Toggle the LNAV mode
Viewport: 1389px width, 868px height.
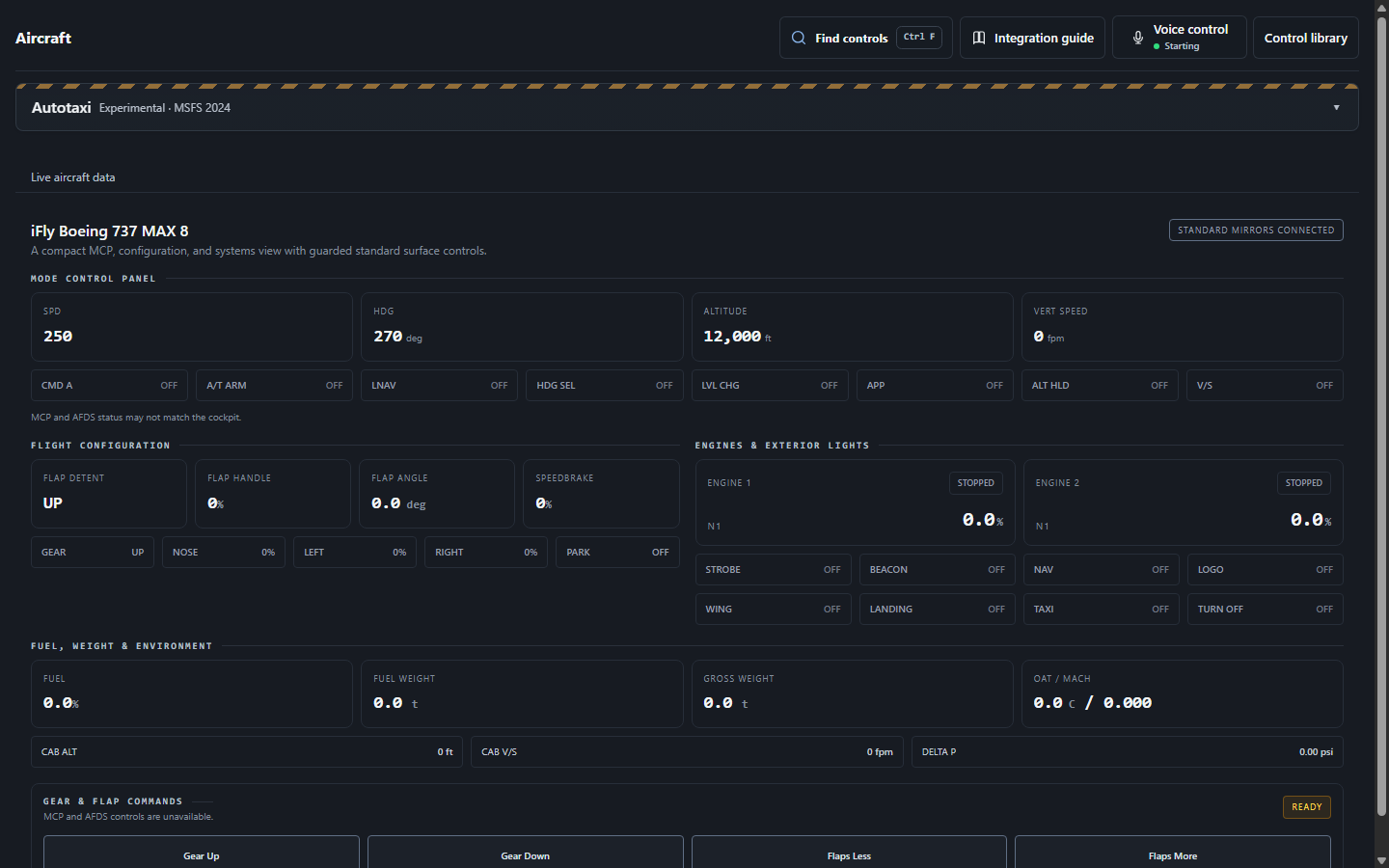tap(439, 386)
